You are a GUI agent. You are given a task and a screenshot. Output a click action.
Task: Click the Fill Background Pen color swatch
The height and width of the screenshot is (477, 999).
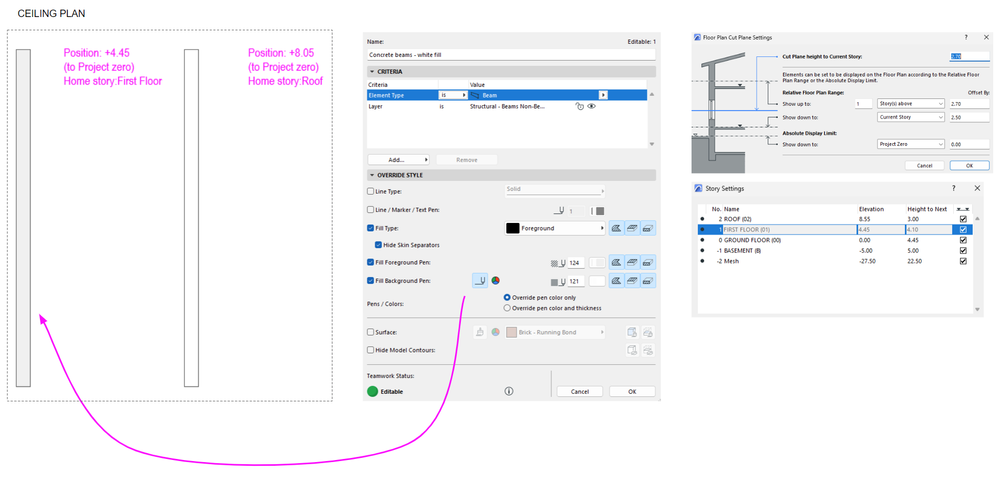click(598, 280)
